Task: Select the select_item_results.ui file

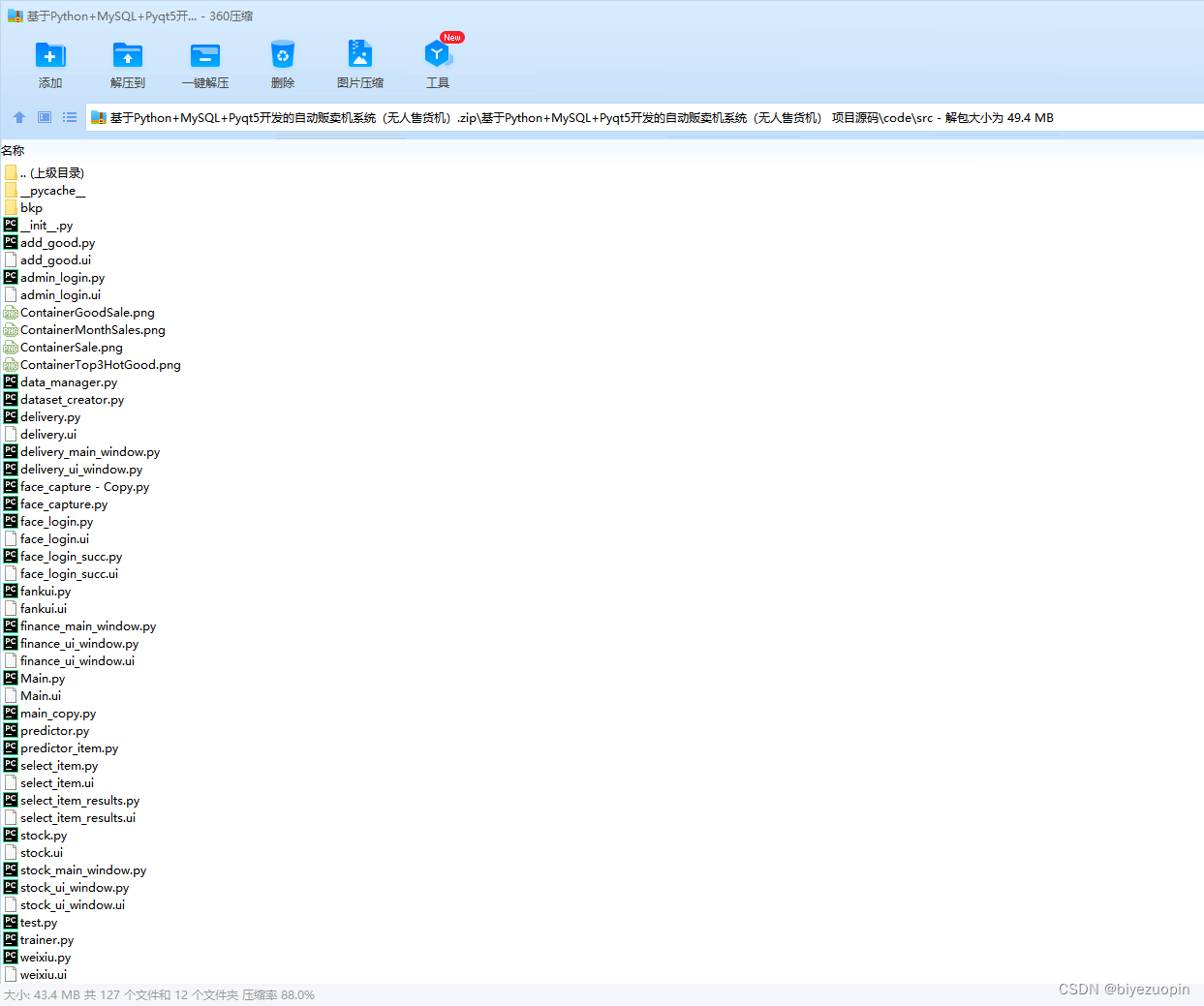Action: click(70, 817)
